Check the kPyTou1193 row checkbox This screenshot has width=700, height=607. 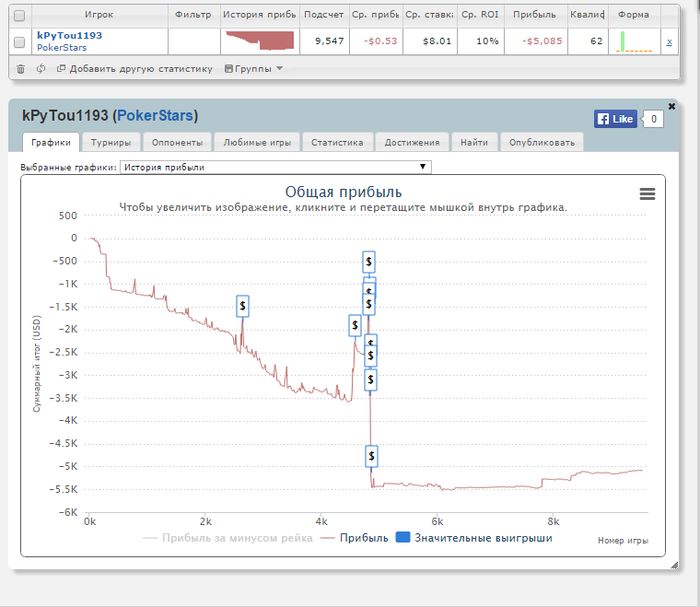coord(19,42)
